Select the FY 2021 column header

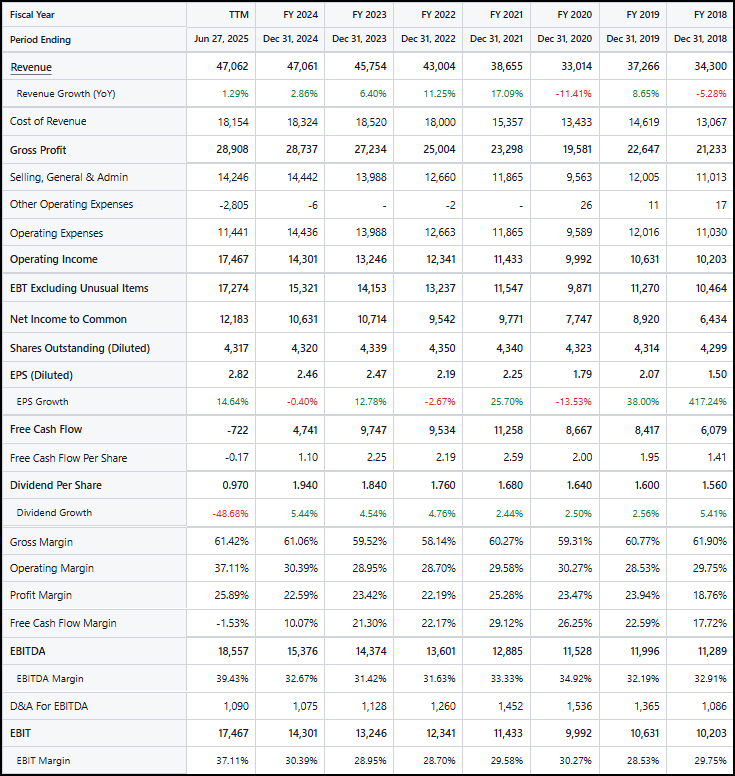tap(506, 15)
